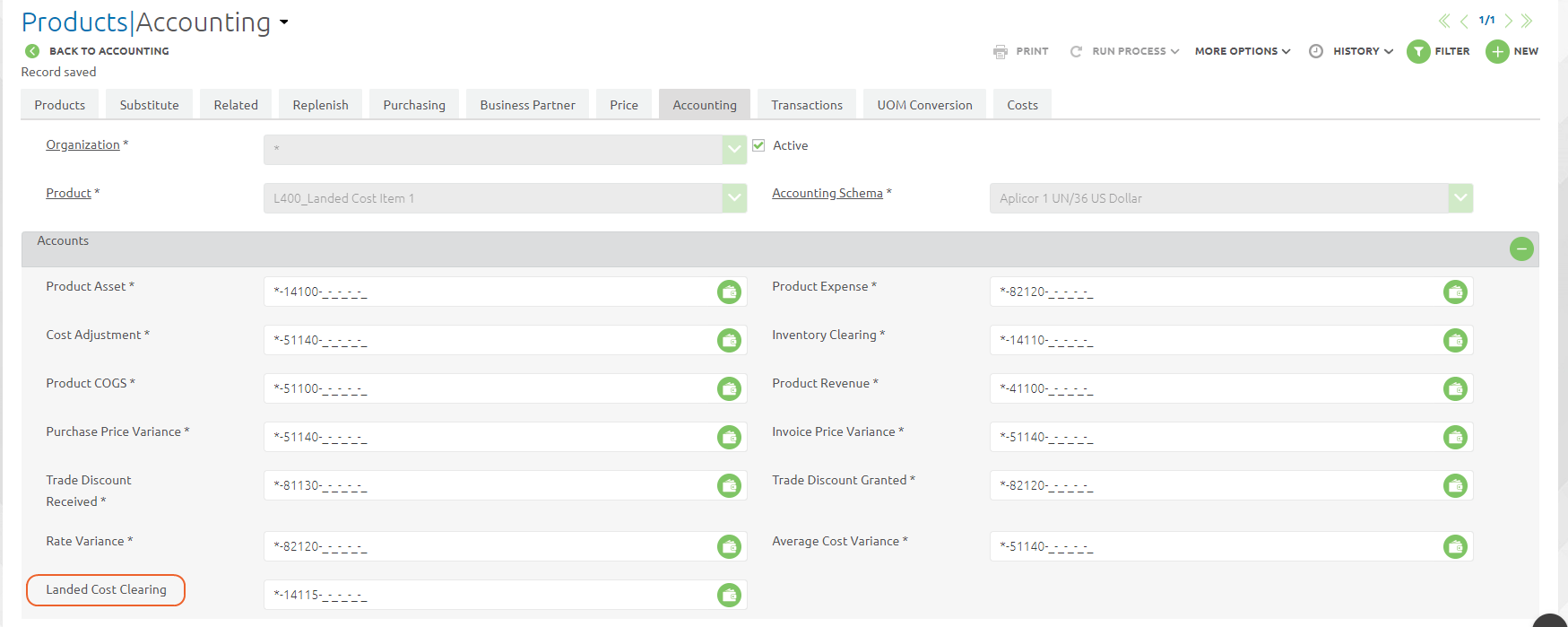Uncheck the Active checkbox
Image resolution: width=1568 pixels, height=627 pixels.
click(x=758, y=145)
